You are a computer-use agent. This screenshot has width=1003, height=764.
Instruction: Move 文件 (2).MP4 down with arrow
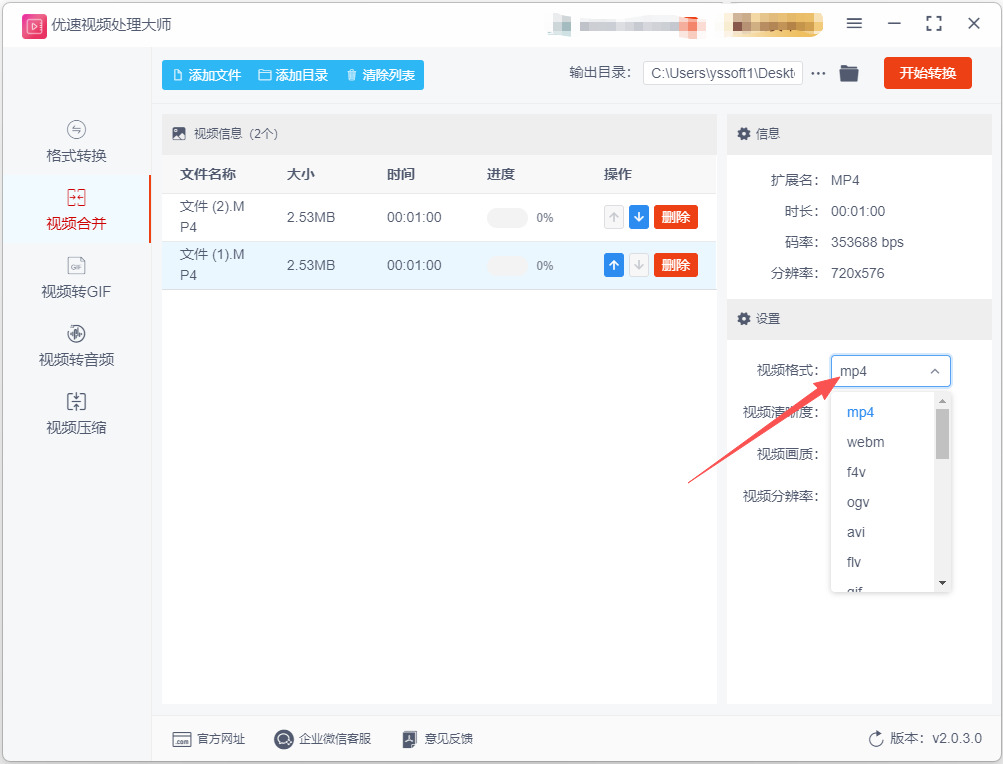click(638, 217)
